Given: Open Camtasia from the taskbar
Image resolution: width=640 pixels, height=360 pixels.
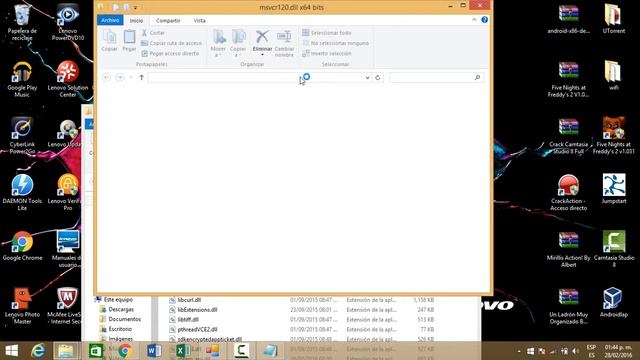Looking at the screenshot, I should click(x=241, y=351).
